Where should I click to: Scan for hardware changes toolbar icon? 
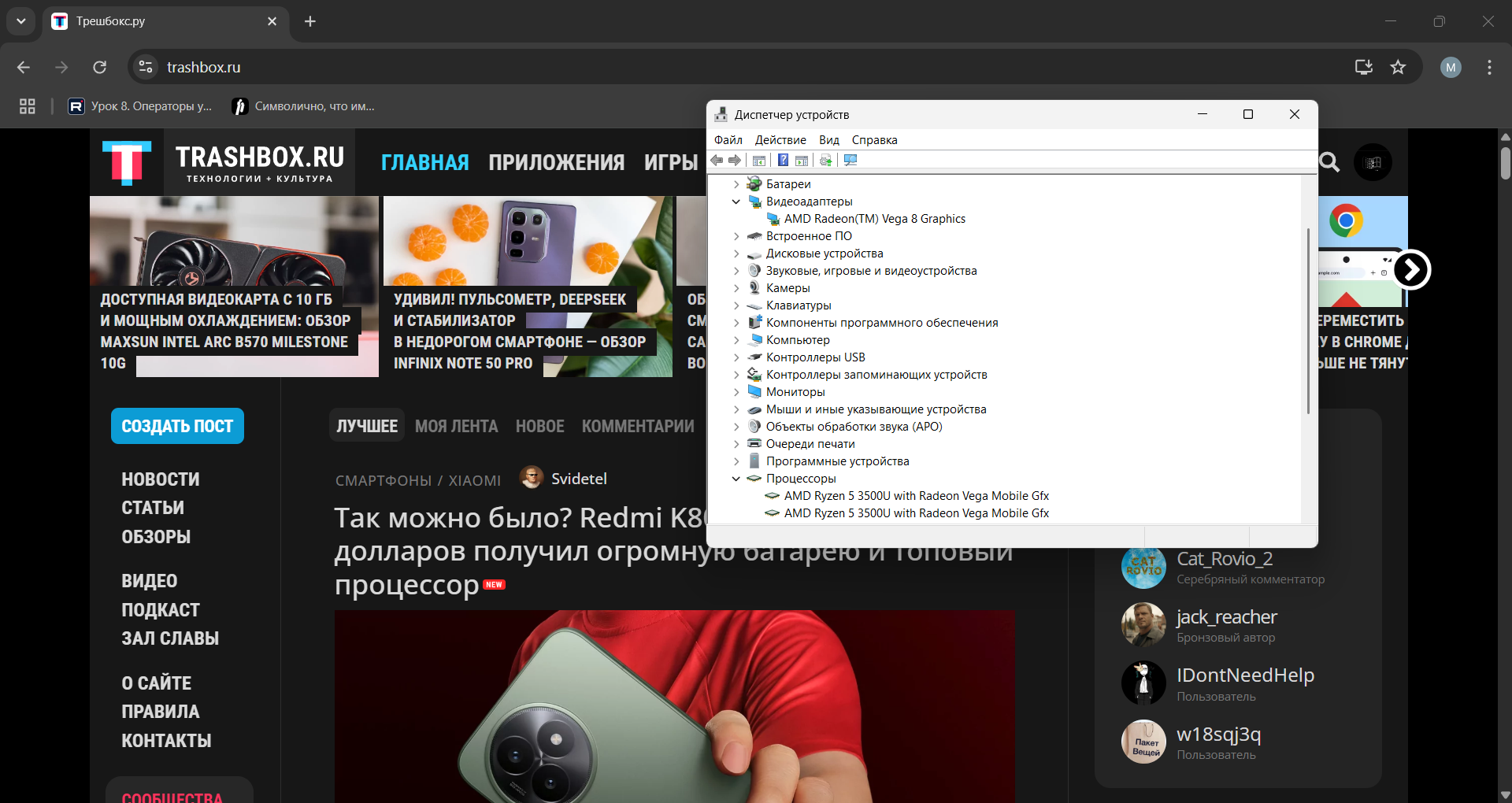[x=850, y=161]
